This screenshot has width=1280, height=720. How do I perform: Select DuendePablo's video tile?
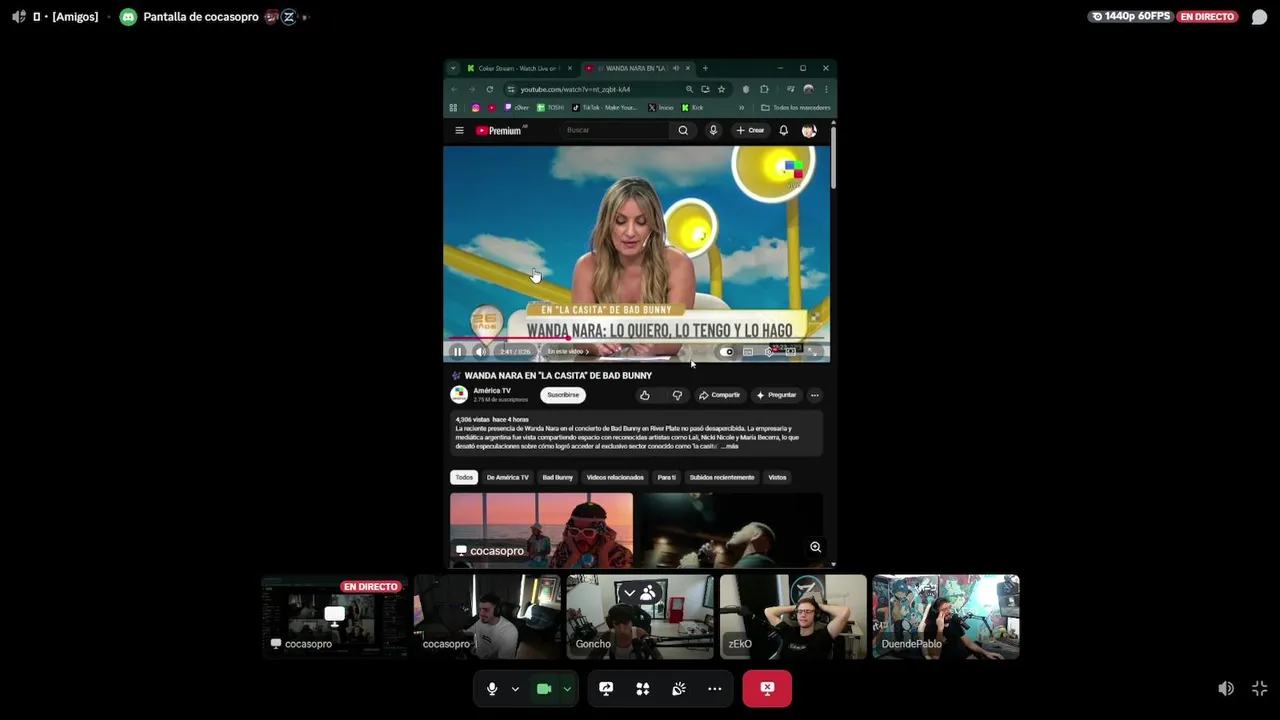946,616
